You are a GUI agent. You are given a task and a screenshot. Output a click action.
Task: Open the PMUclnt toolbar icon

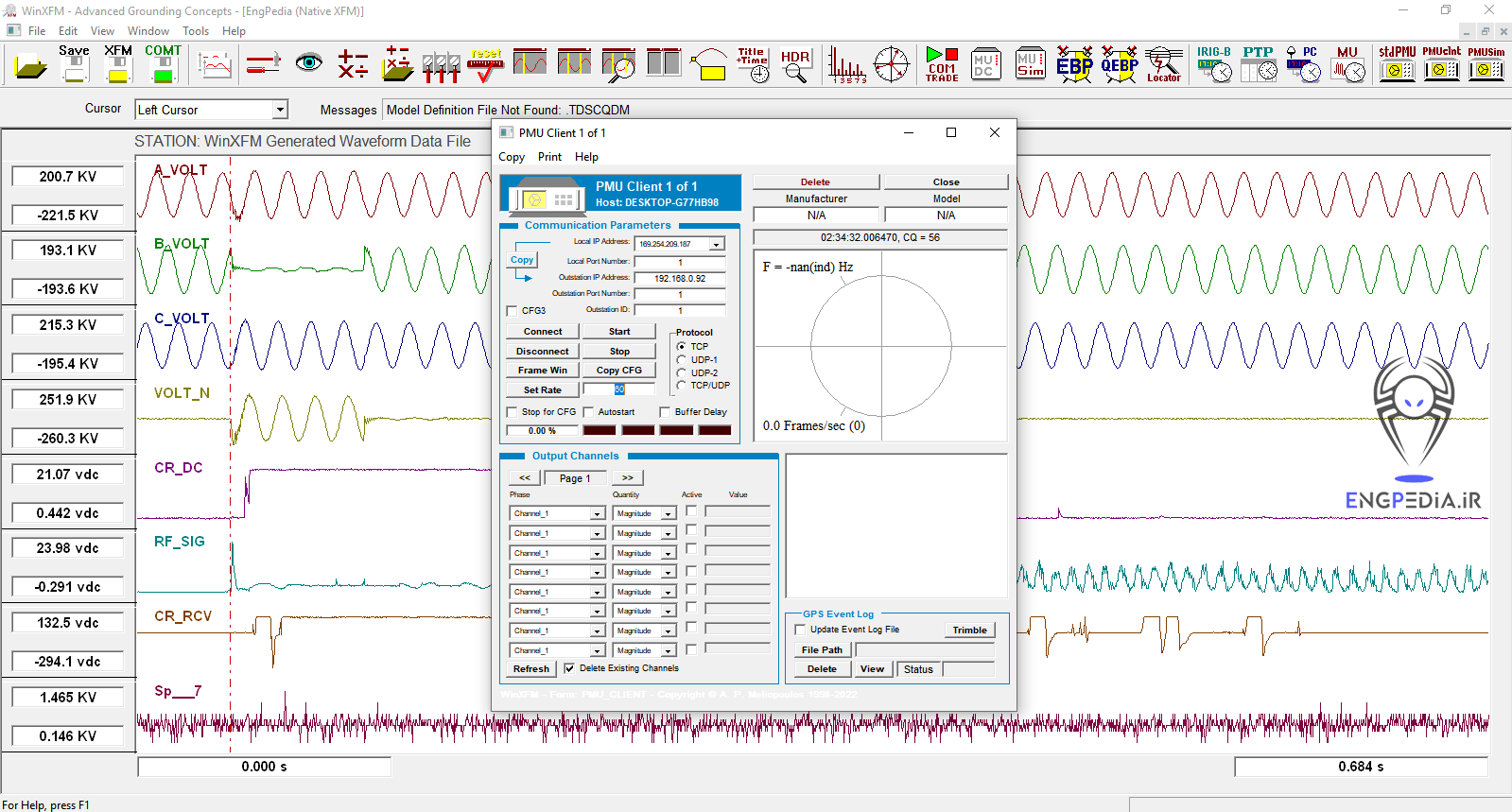pyautogui.click(x=1441, y=64)
